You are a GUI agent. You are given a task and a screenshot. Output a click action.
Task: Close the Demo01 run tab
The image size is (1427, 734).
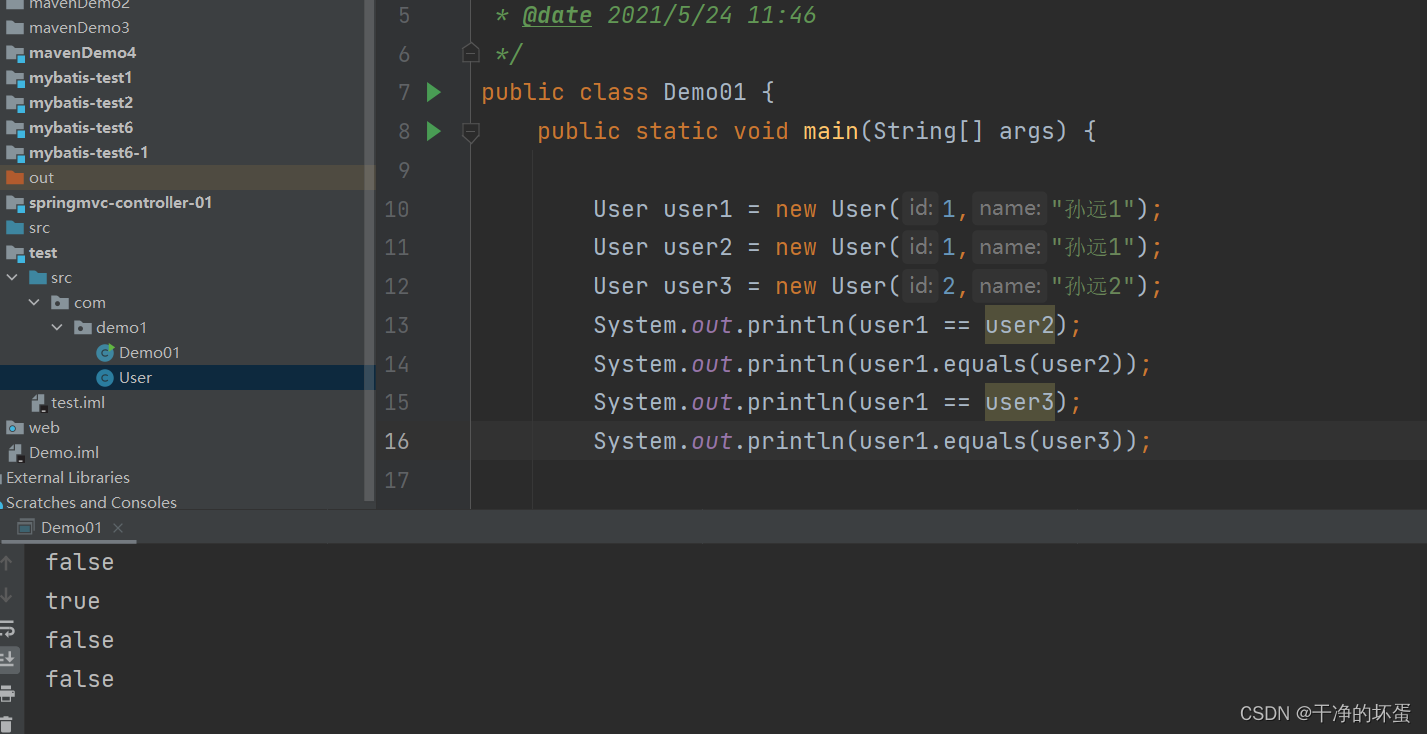coord(118,528)
